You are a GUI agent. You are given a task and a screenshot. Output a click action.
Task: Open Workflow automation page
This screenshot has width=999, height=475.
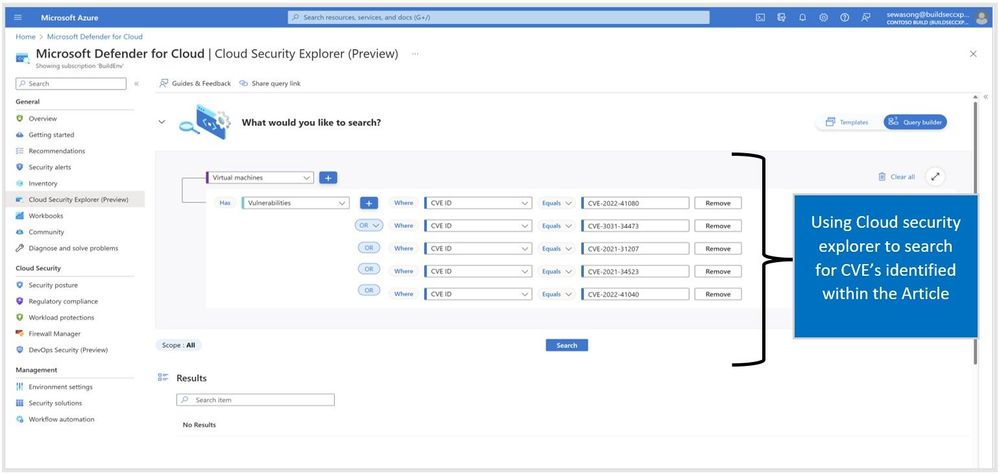pyautogui.click(x=61, y=419)
